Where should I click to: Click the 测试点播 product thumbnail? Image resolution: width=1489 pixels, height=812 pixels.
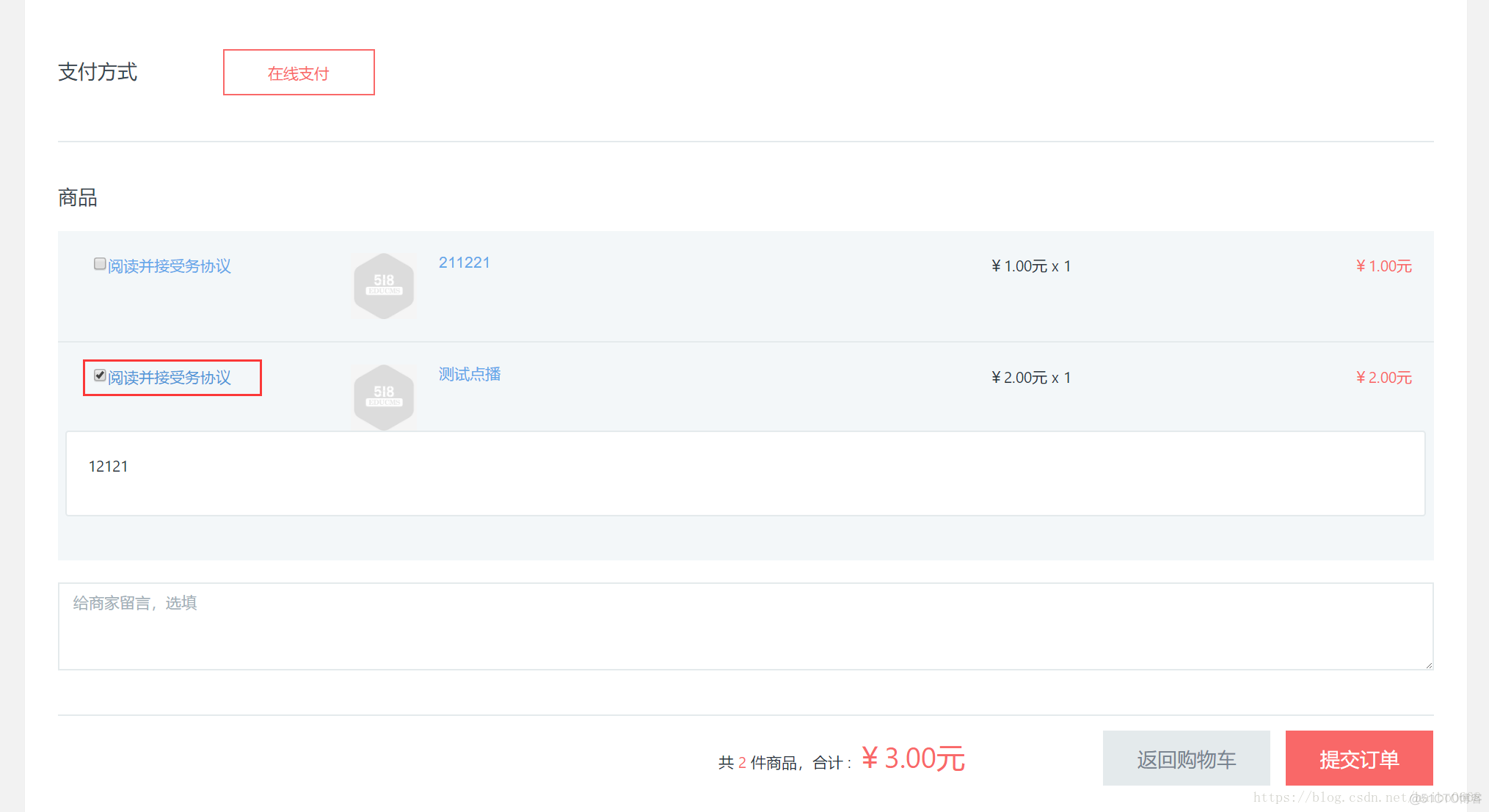tap(384, 398)
